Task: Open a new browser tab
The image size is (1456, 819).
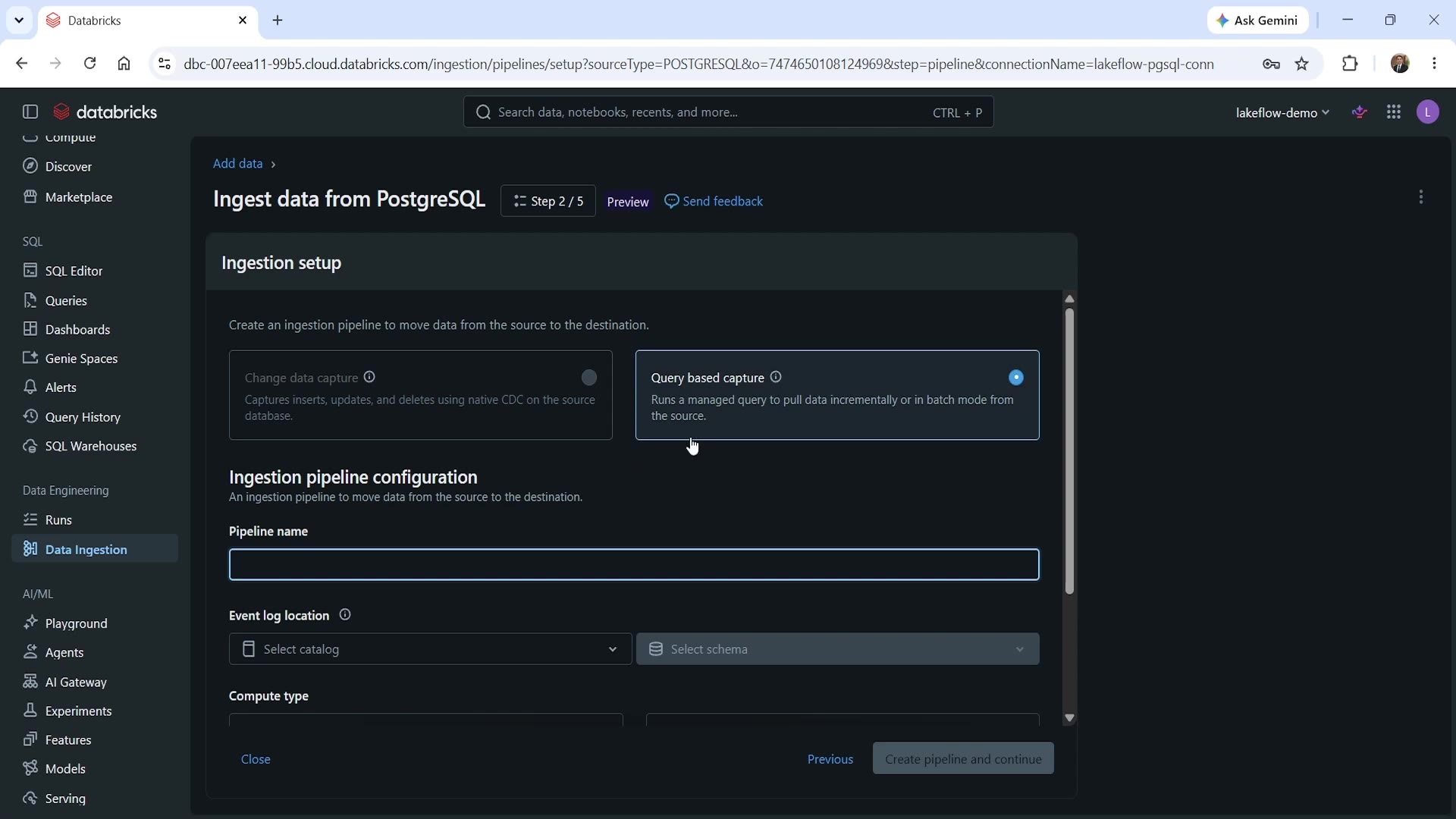Action: click(278, 20)
